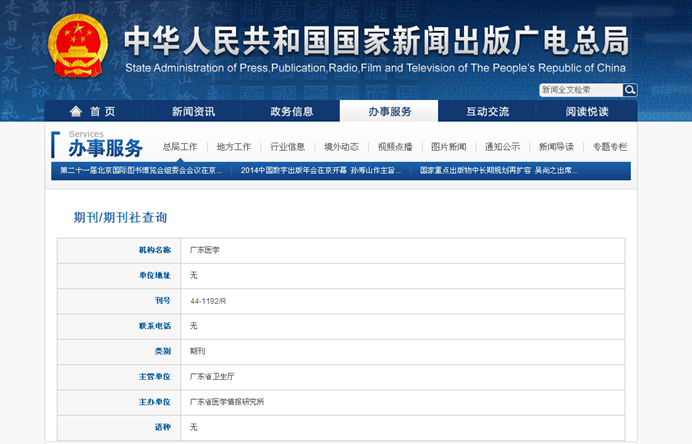Visit the 境外动态 submenu link
692x444 pixels.
point(341,147)
